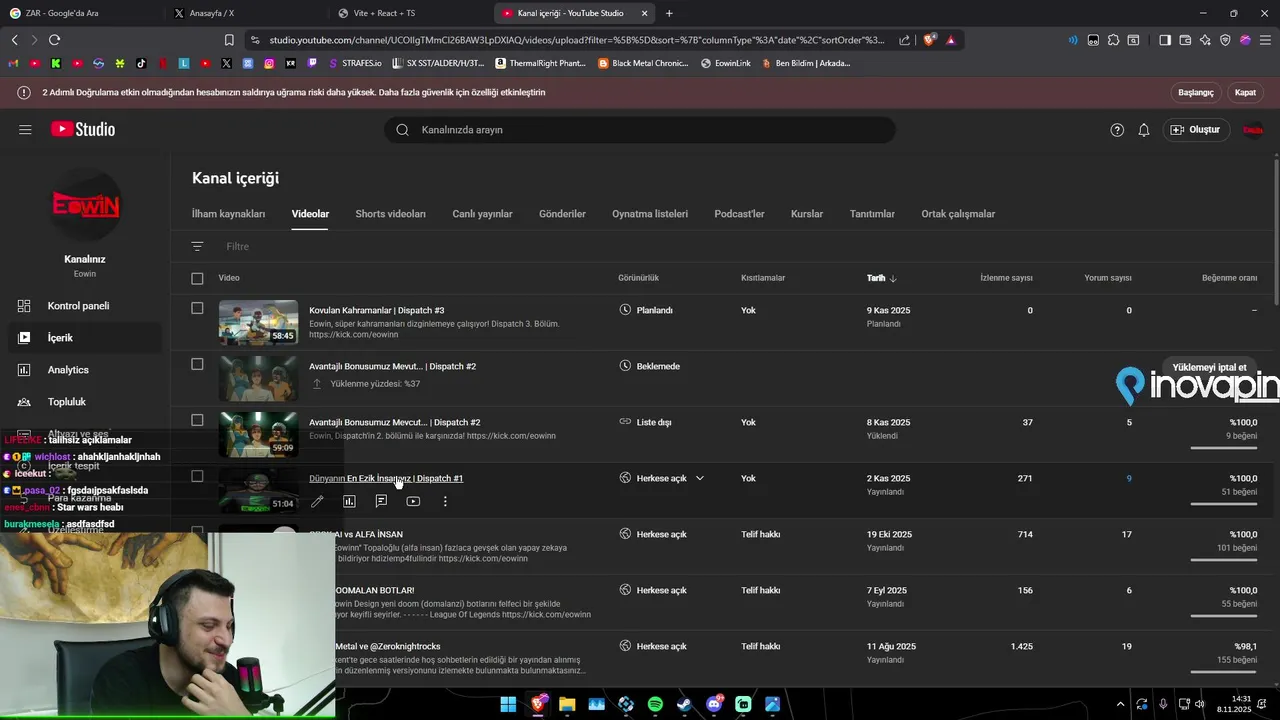
Task: Open the channel avatar account menu
Action: coord(1252,130)
